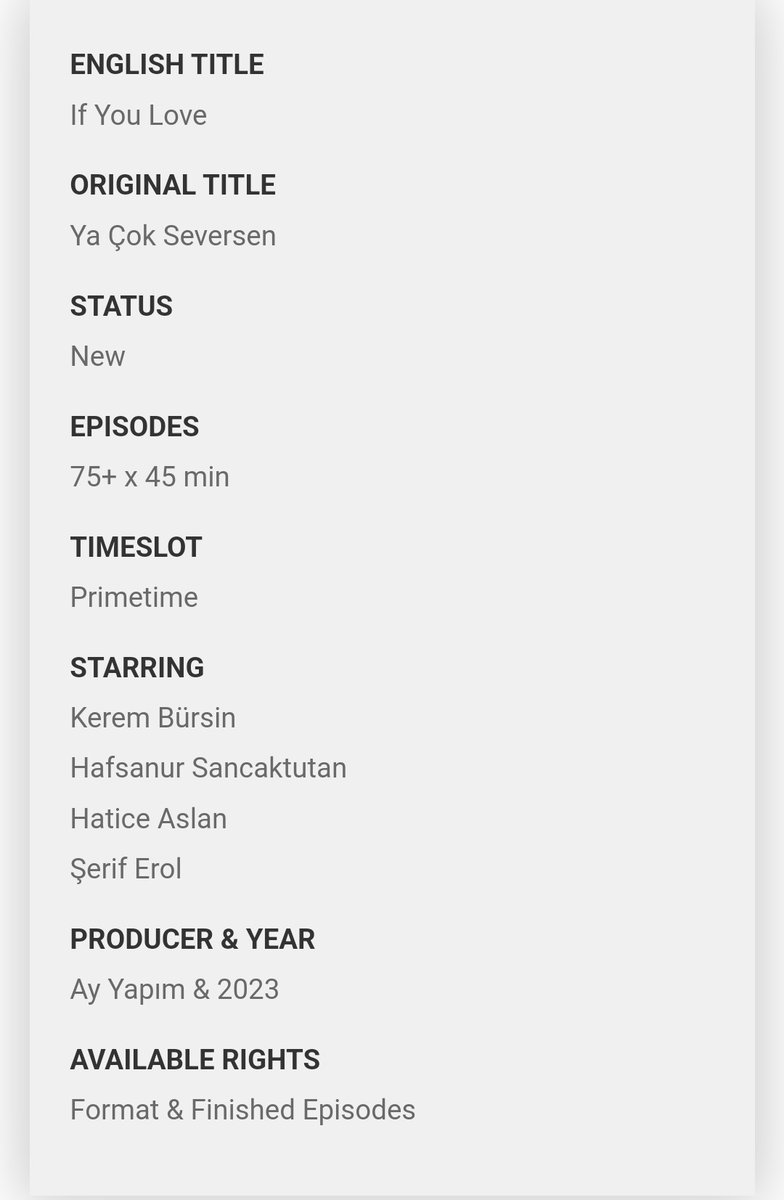Open the Kerem Bürsin cast name

[153, 718]
